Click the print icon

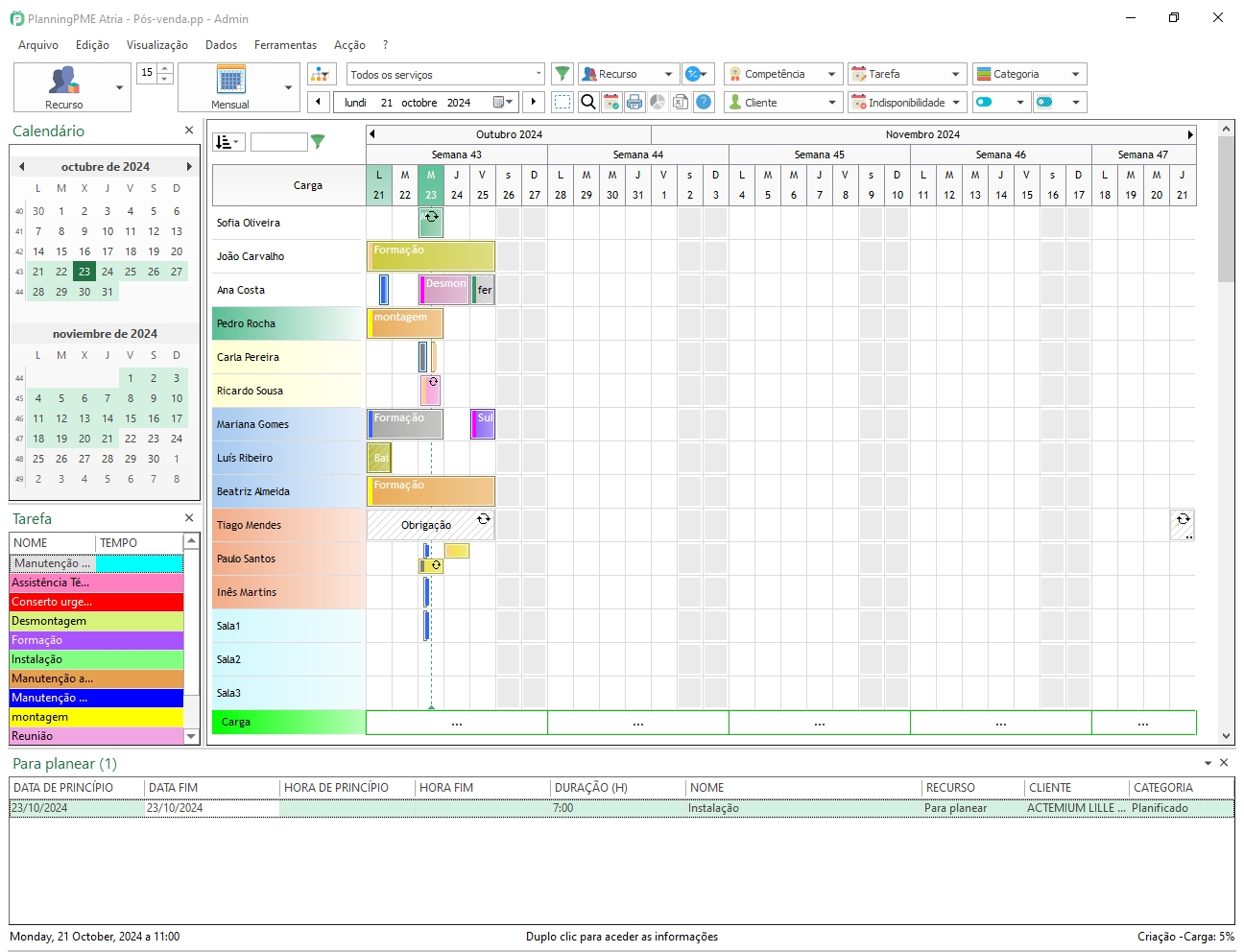coord(634,102)
